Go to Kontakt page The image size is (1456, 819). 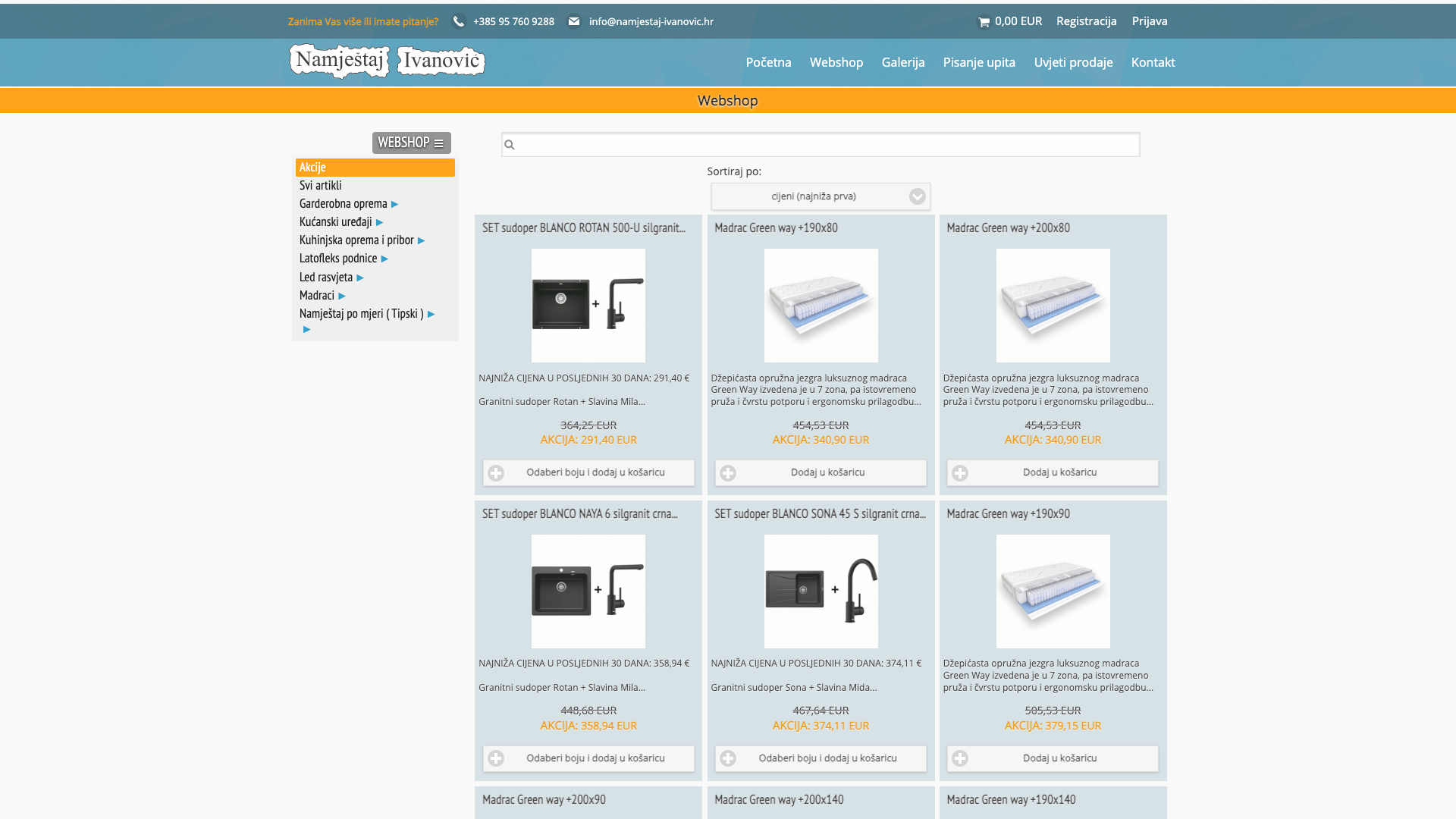[1153, 62]
